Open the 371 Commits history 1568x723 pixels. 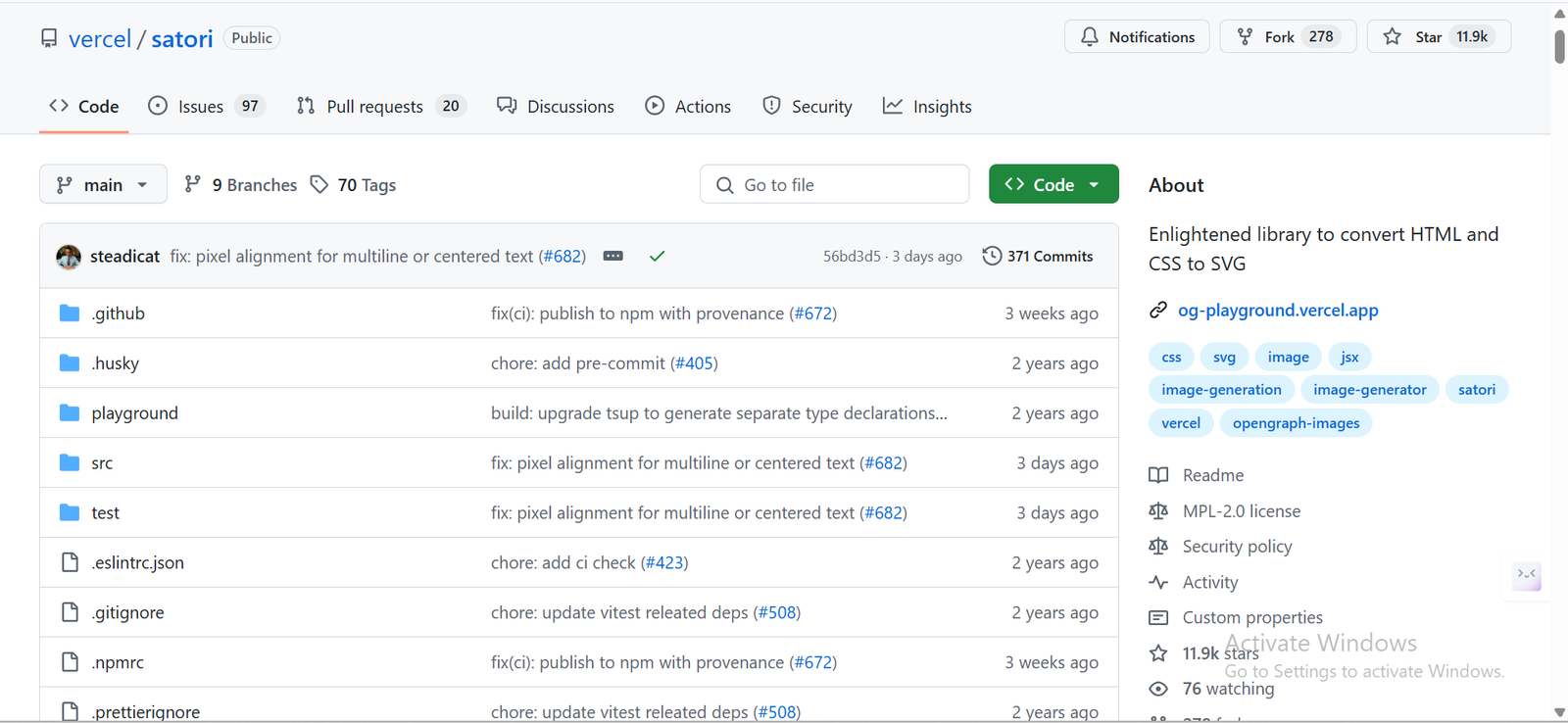(x=1038, y=256)
